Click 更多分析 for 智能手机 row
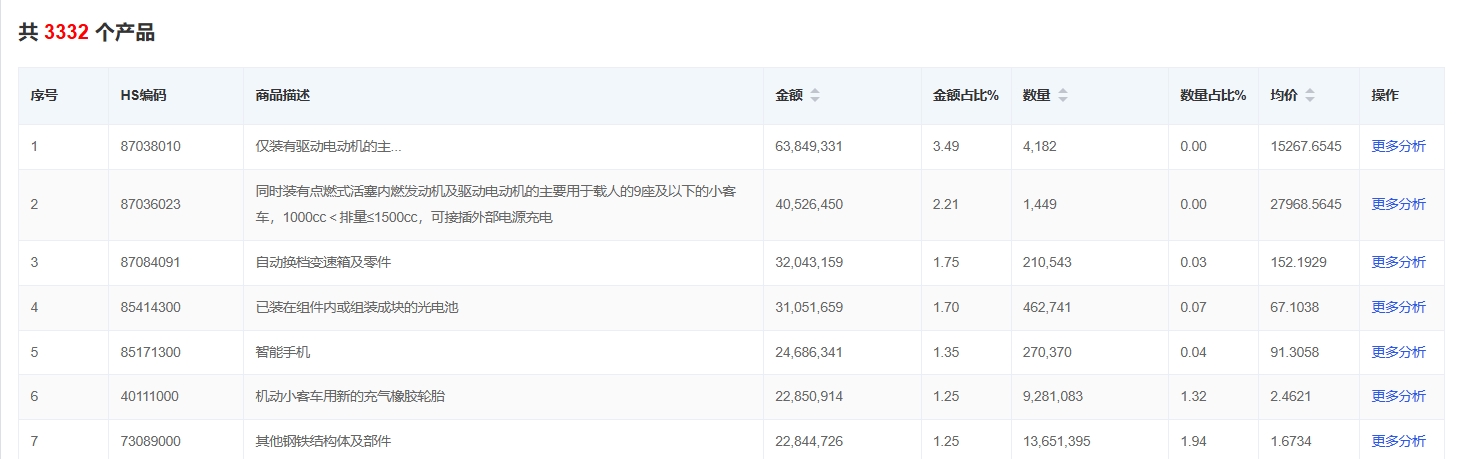1460x459 pixels. click(x=1398, y=352)
